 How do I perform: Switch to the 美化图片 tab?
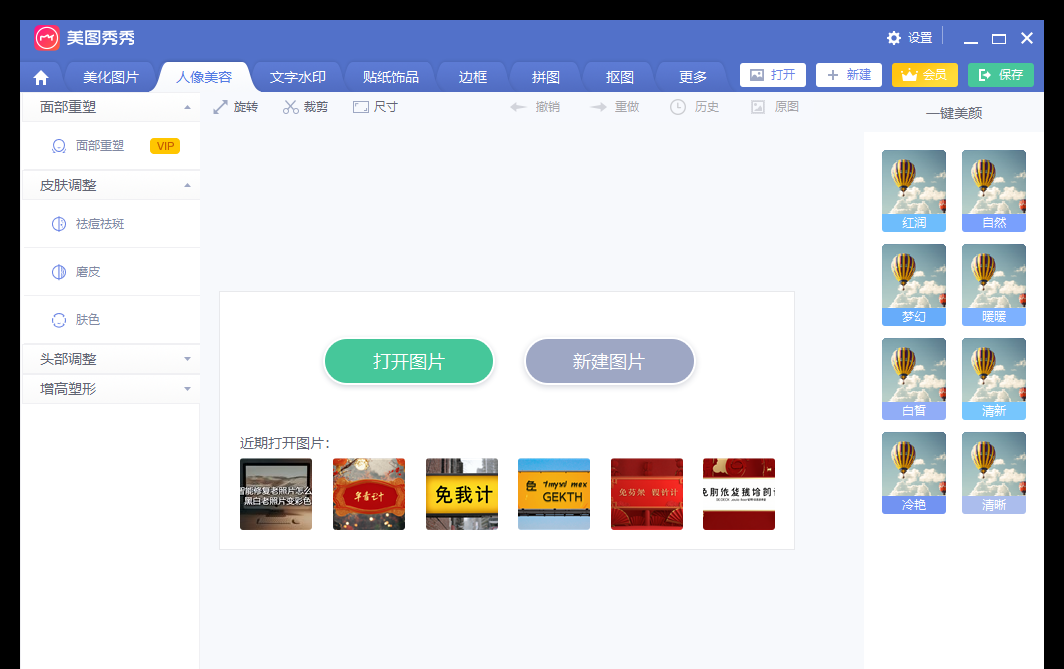point(111,77)
